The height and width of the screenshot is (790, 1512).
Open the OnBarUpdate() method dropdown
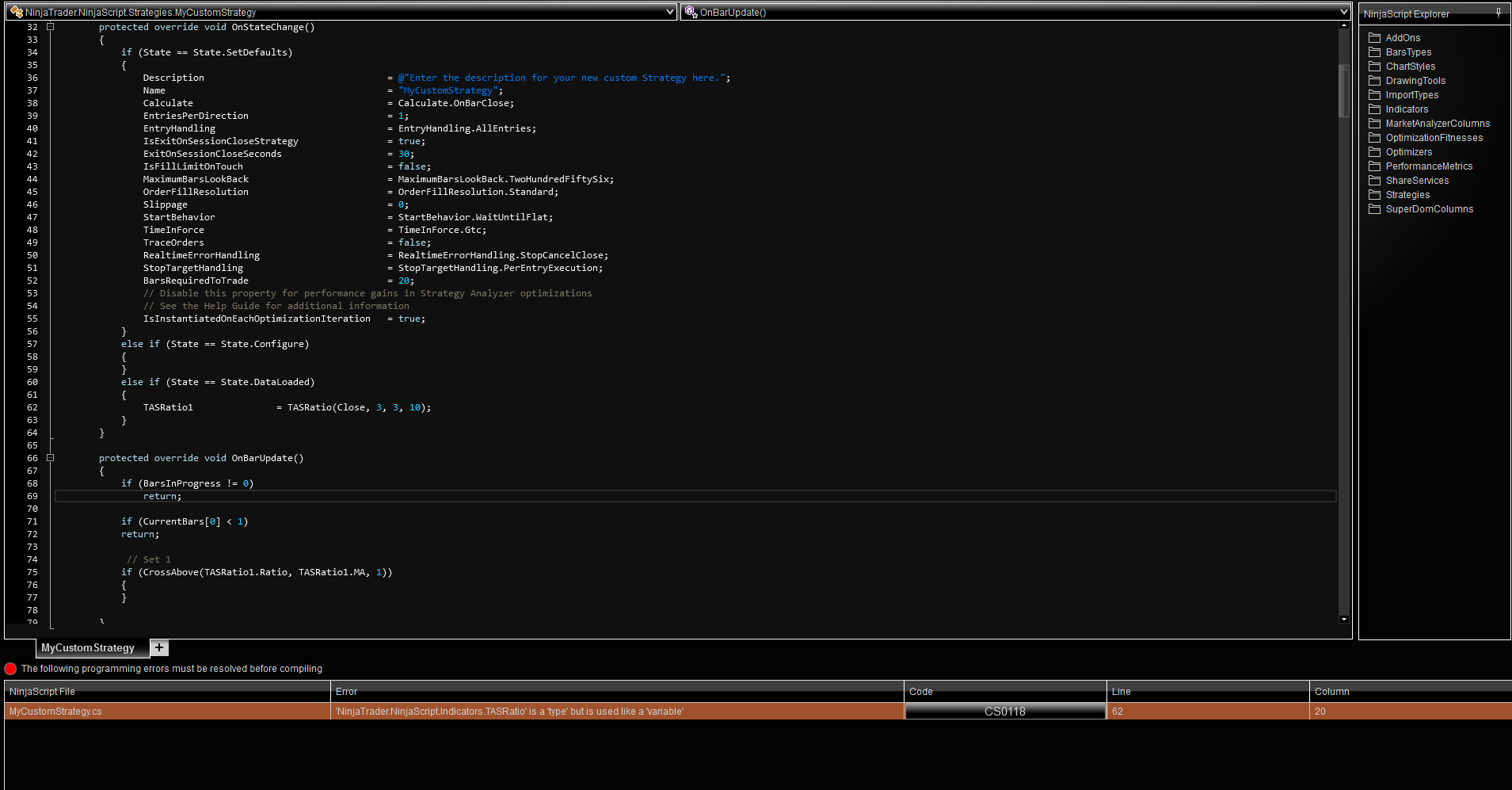[x=1343, y=12]
